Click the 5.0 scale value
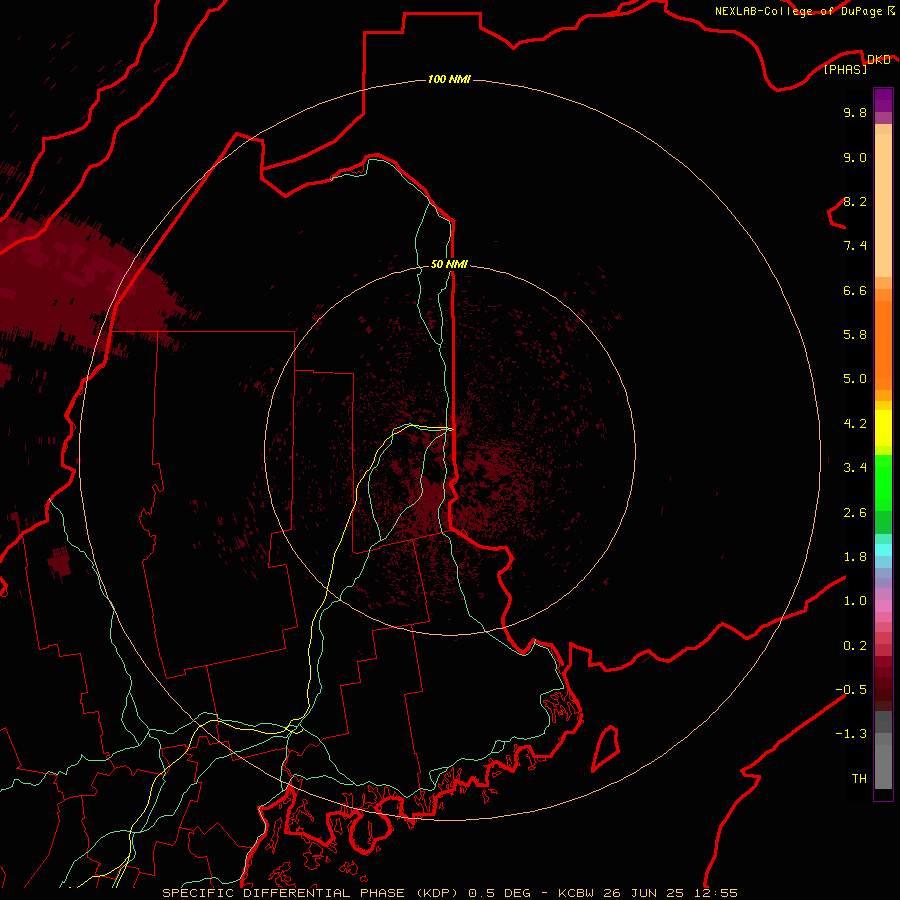Viewport: 900px width, 900px height. 855,379
